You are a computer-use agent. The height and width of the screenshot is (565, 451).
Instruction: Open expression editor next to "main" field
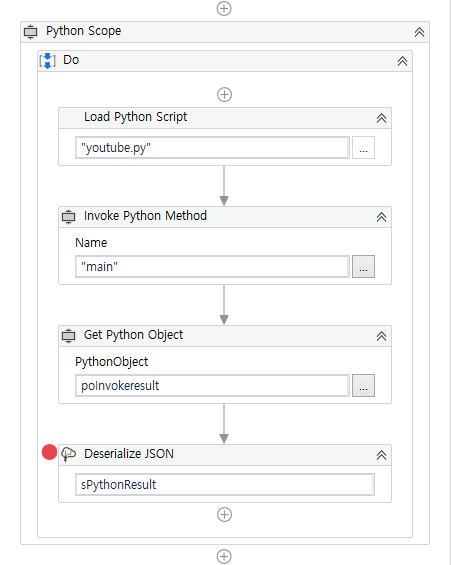click(363, 267)
